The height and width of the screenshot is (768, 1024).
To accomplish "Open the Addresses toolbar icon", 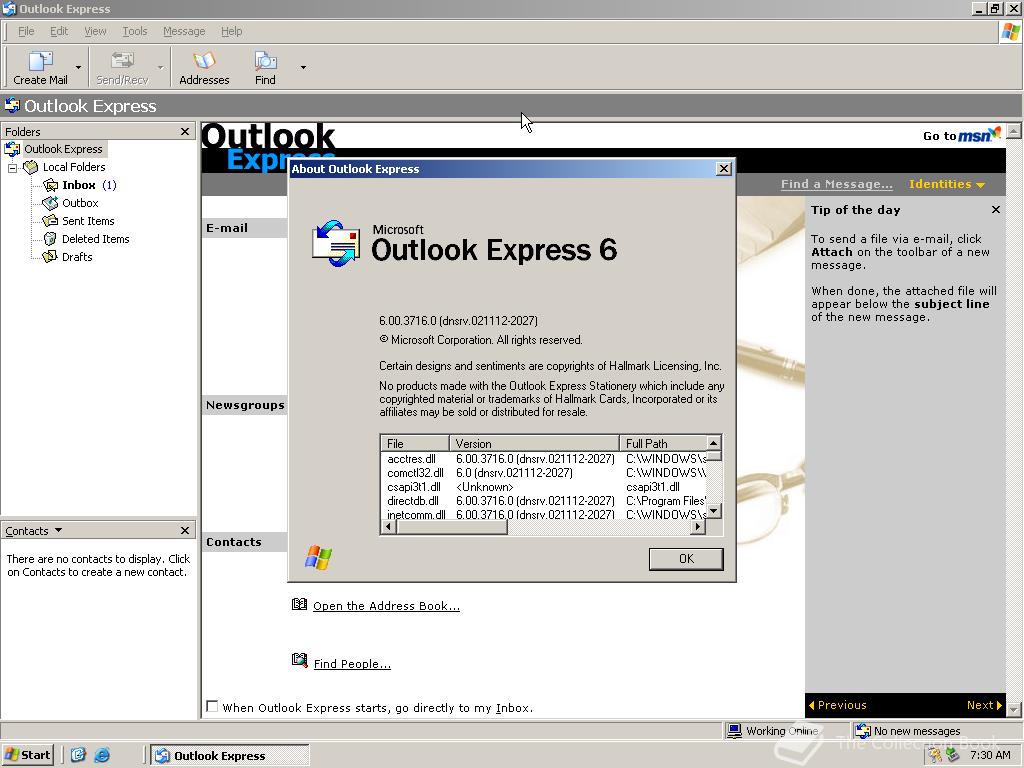I will (x=204, y=61).
